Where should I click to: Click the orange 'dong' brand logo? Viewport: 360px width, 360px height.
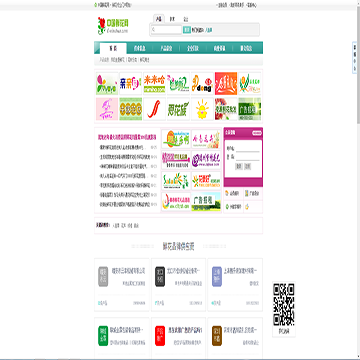tap(202, 84)
